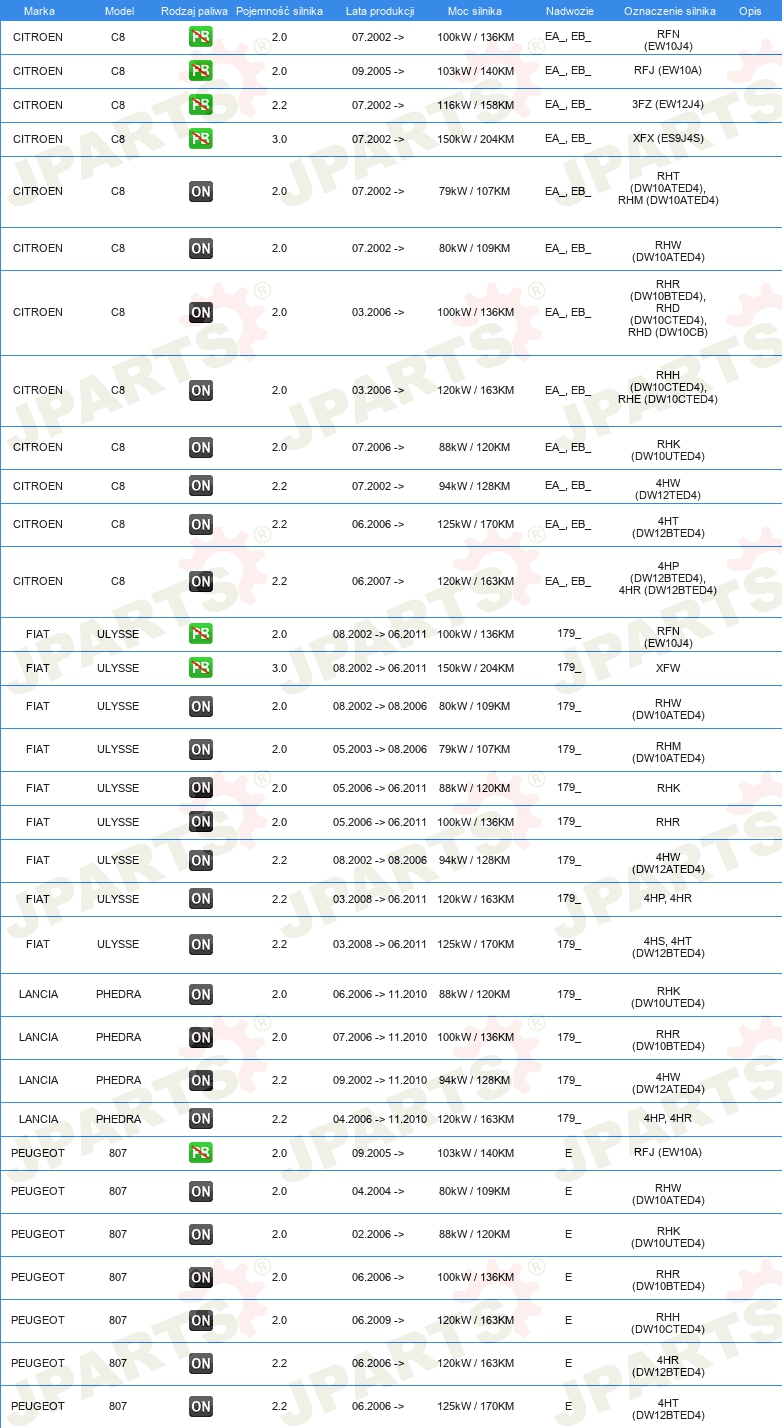This screenshot has width=782, height=1428.
Task: Click the Model column header
Action: [119, 11]
